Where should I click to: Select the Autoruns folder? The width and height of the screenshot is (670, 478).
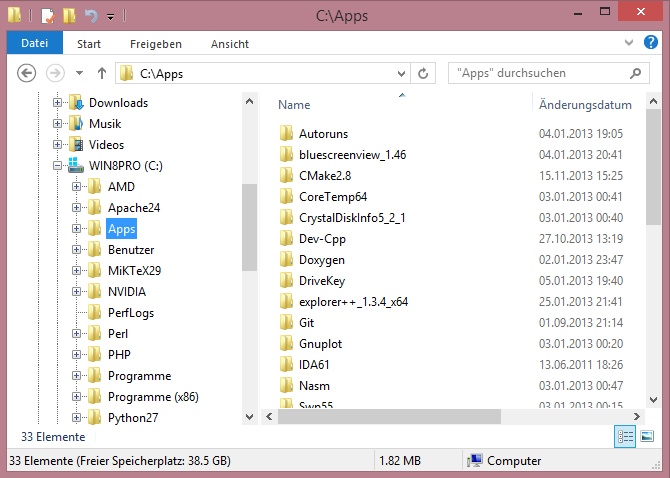pos(323,134)
